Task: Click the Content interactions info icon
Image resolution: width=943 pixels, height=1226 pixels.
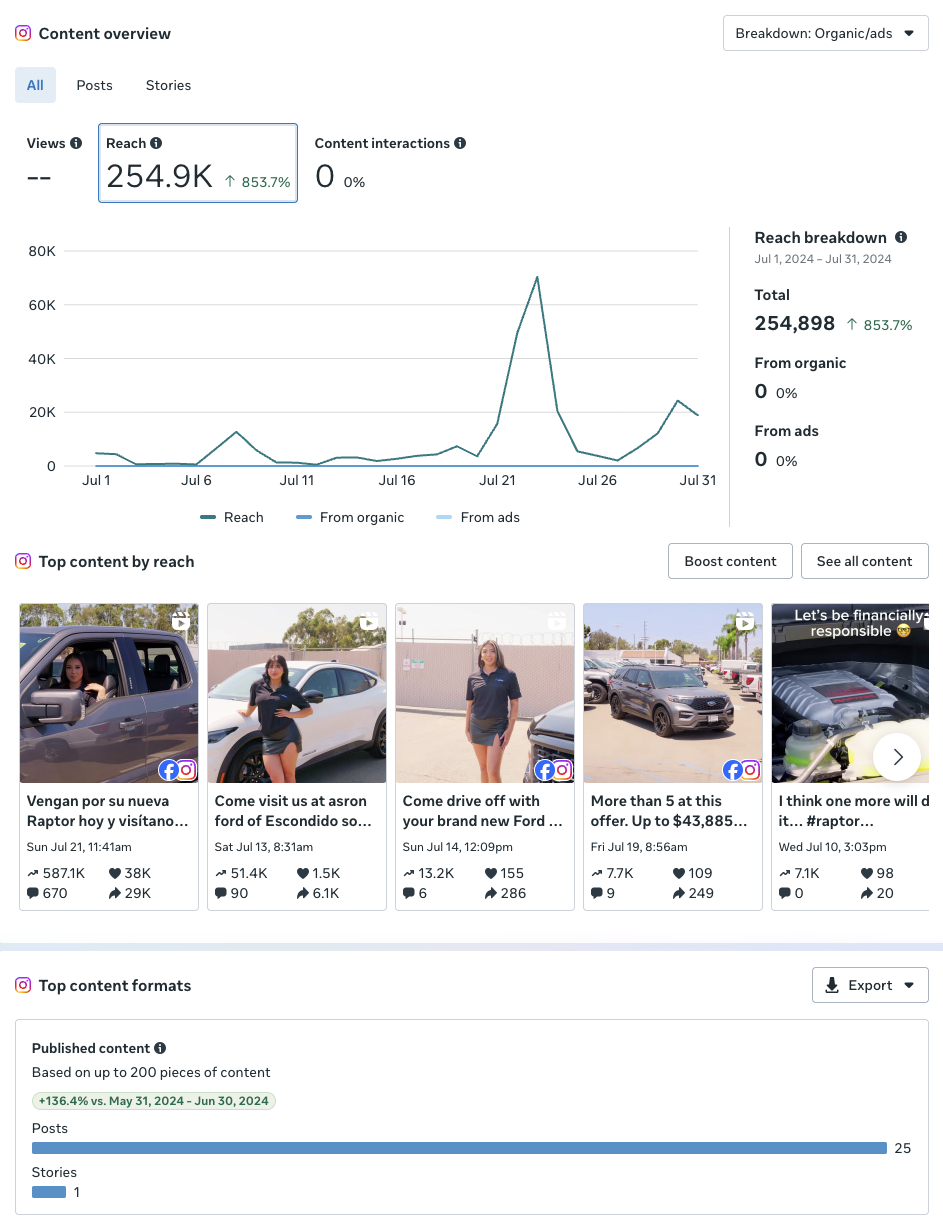Action: 460,143
